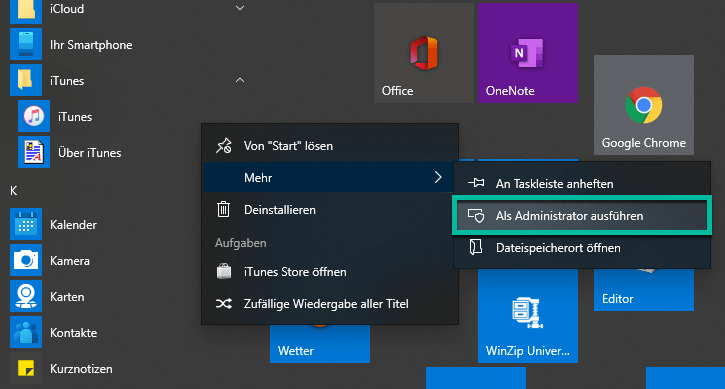The height and width of the screenshot is (389, 725).
Task: Open the Über iTunes document icon
Action: 34,152
